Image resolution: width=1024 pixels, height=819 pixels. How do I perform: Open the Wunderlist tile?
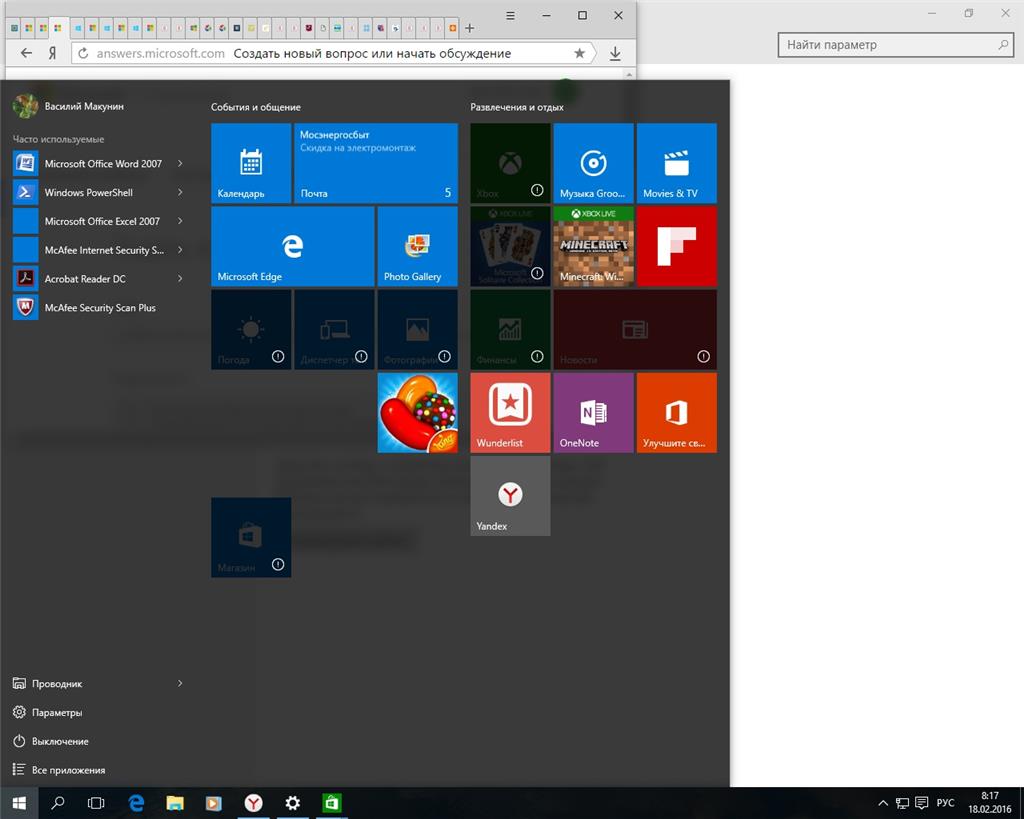[x=510, y=413]
